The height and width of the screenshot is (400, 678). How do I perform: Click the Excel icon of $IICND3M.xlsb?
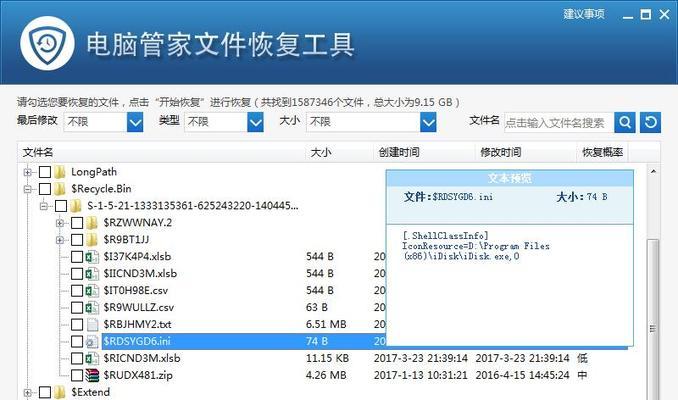tap(92, 274)
